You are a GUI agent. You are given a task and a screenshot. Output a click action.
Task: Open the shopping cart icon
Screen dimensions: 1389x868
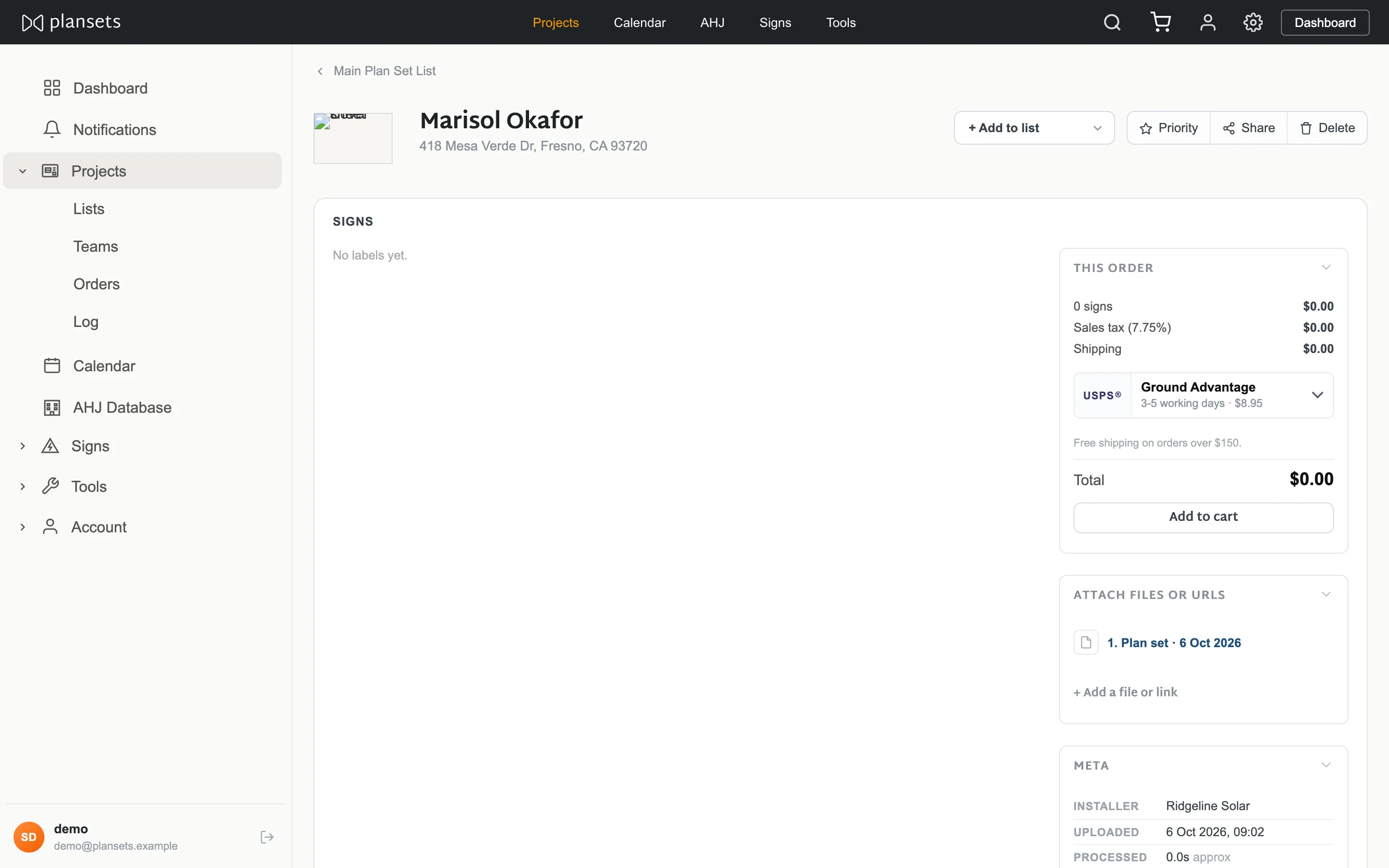click(x=1160, y=22)
